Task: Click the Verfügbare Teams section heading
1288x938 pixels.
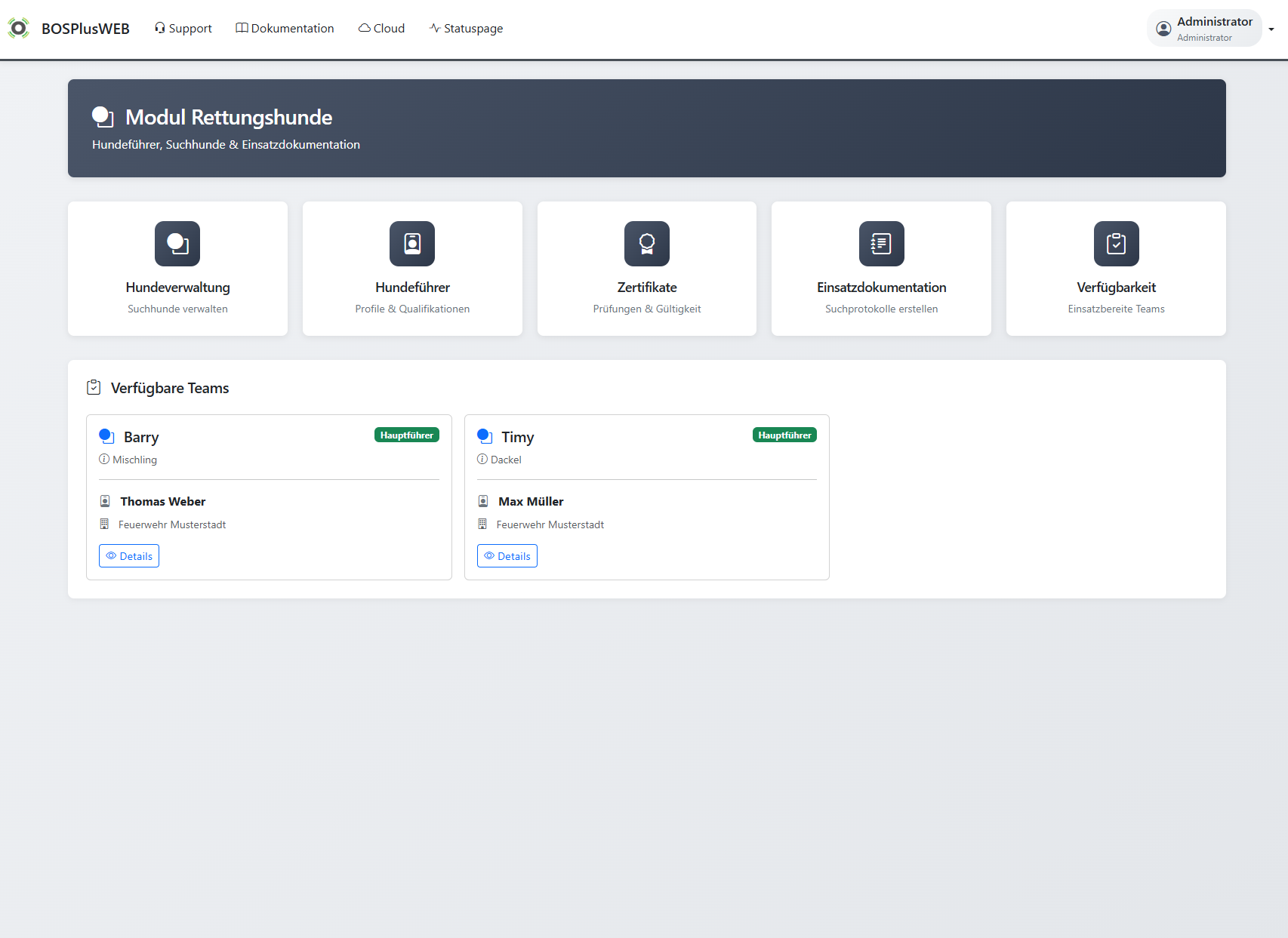Action: click(x=170, y=388)
